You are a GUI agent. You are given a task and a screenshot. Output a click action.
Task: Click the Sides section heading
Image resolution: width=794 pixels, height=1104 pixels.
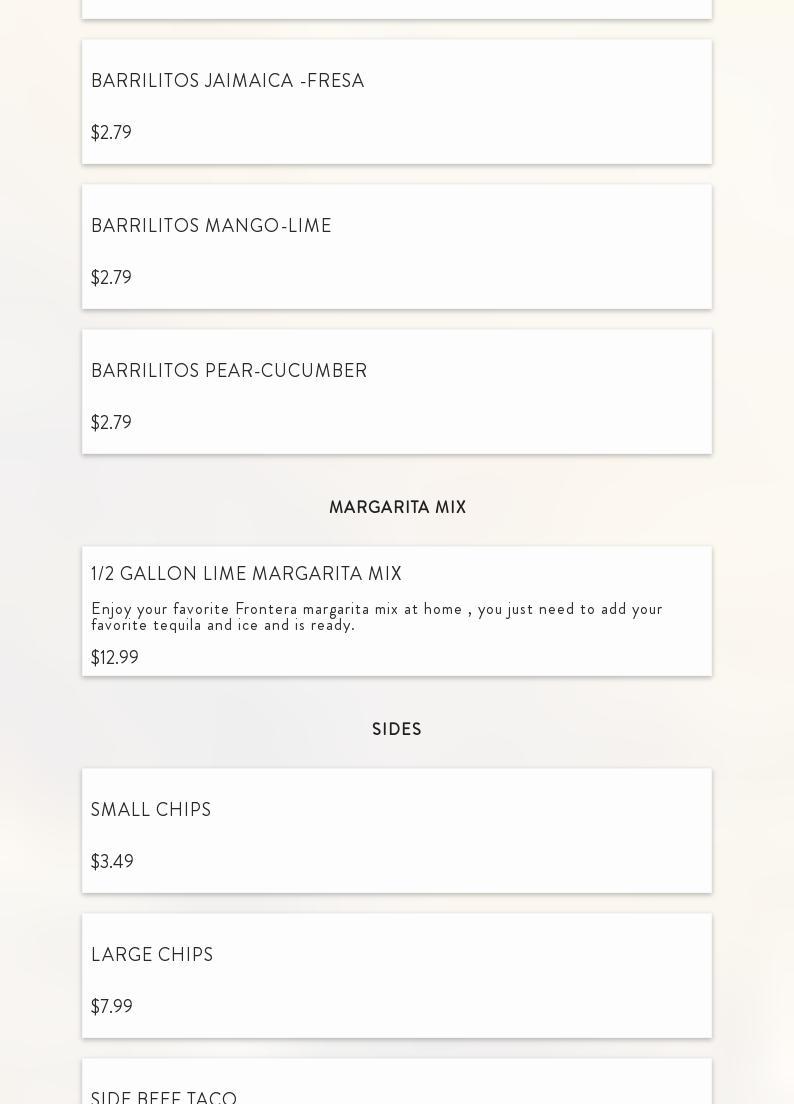click(x=397, y=730)
